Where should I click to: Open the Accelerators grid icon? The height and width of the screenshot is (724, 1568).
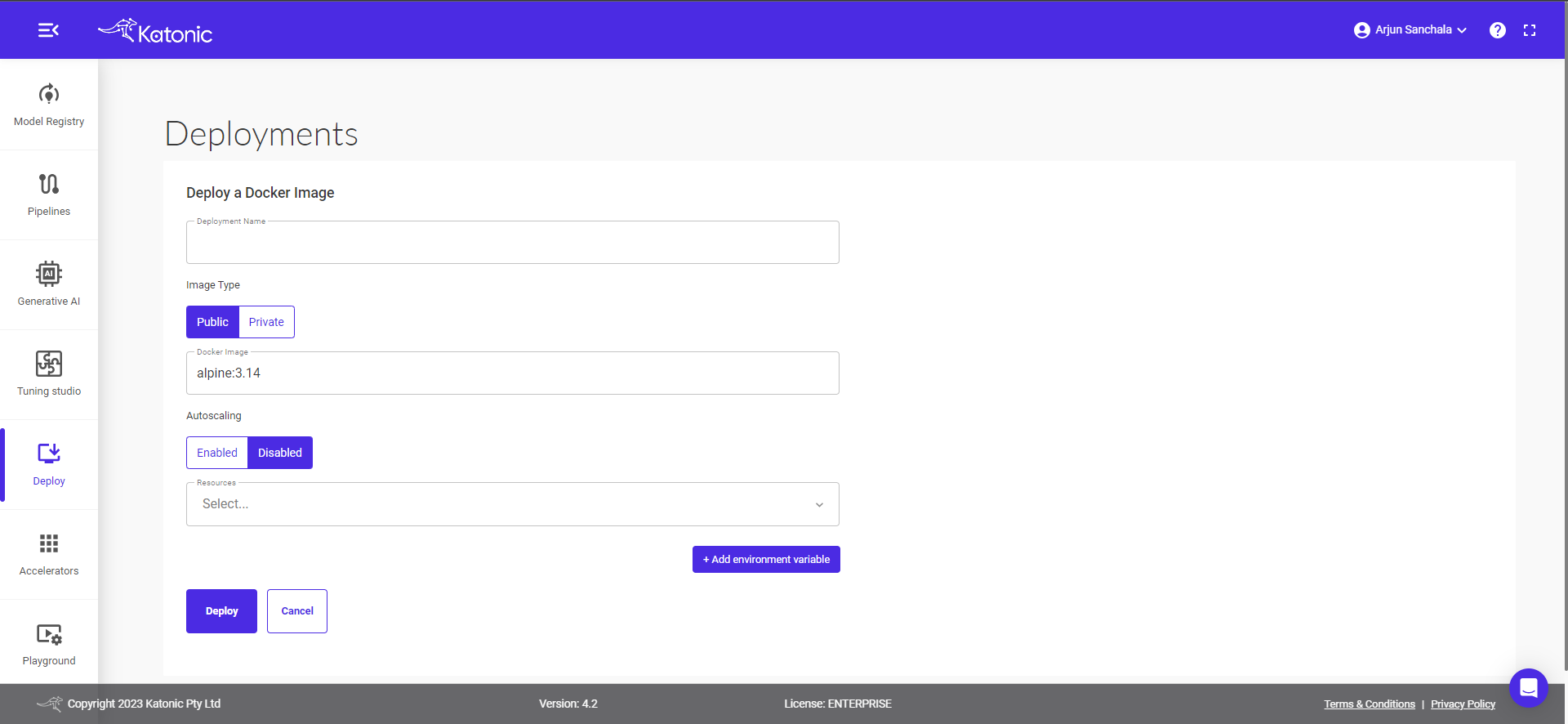click(49, 543)
